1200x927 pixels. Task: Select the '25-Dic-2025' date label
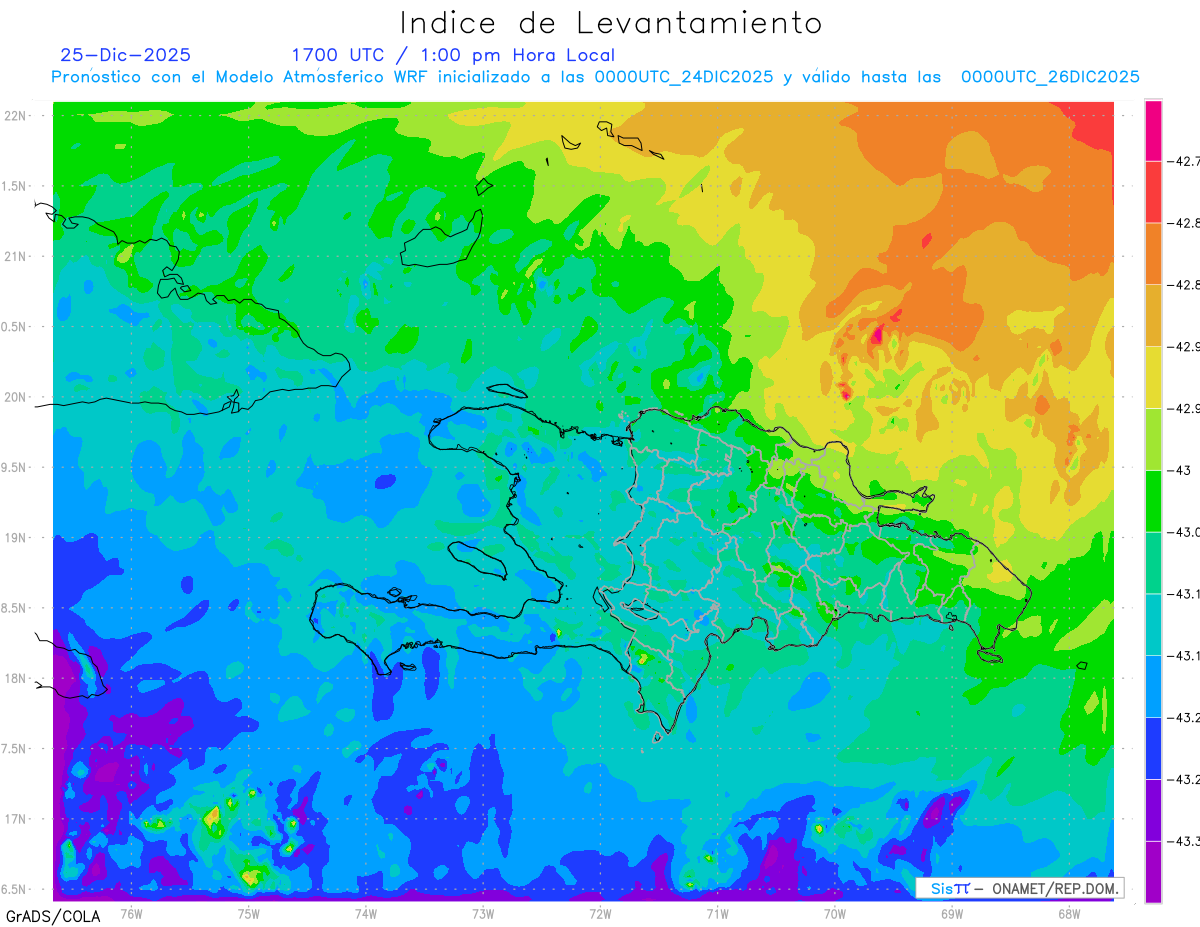(126, 55)
